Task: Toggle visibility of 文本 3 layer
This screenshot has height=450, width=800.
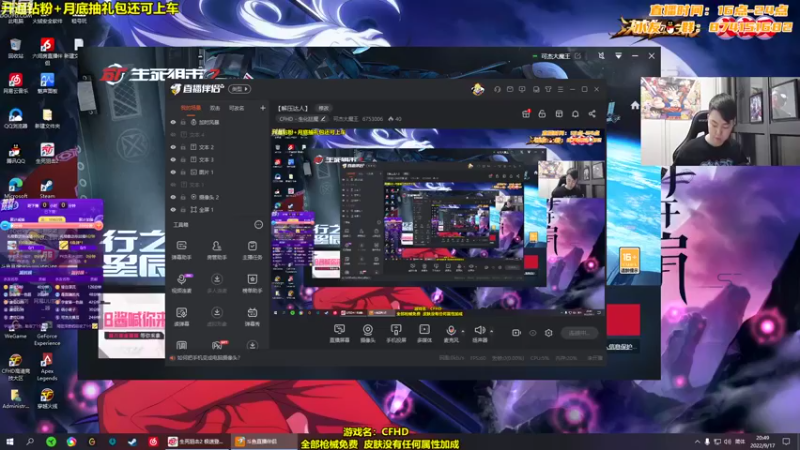Action: coord(173,160)
